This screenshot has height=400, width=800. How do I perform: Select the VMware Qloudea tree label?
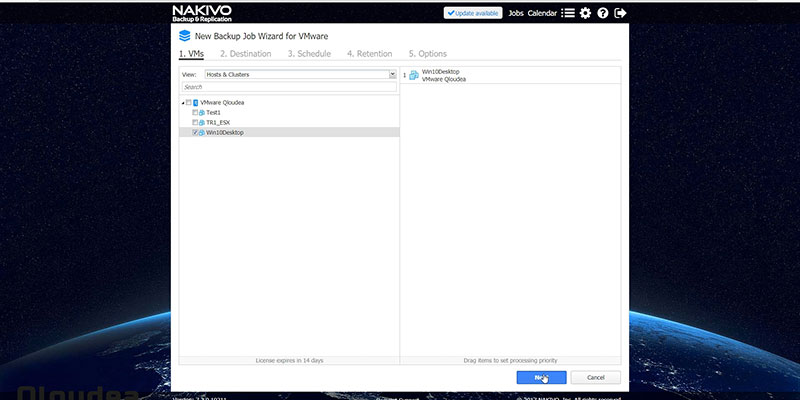pyautogui.click(x=222, y=103)
